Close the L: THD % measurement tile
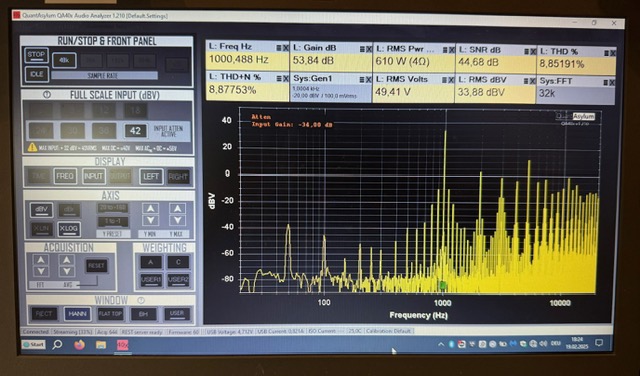The image size is (640, 376). (x=613, y=53)
